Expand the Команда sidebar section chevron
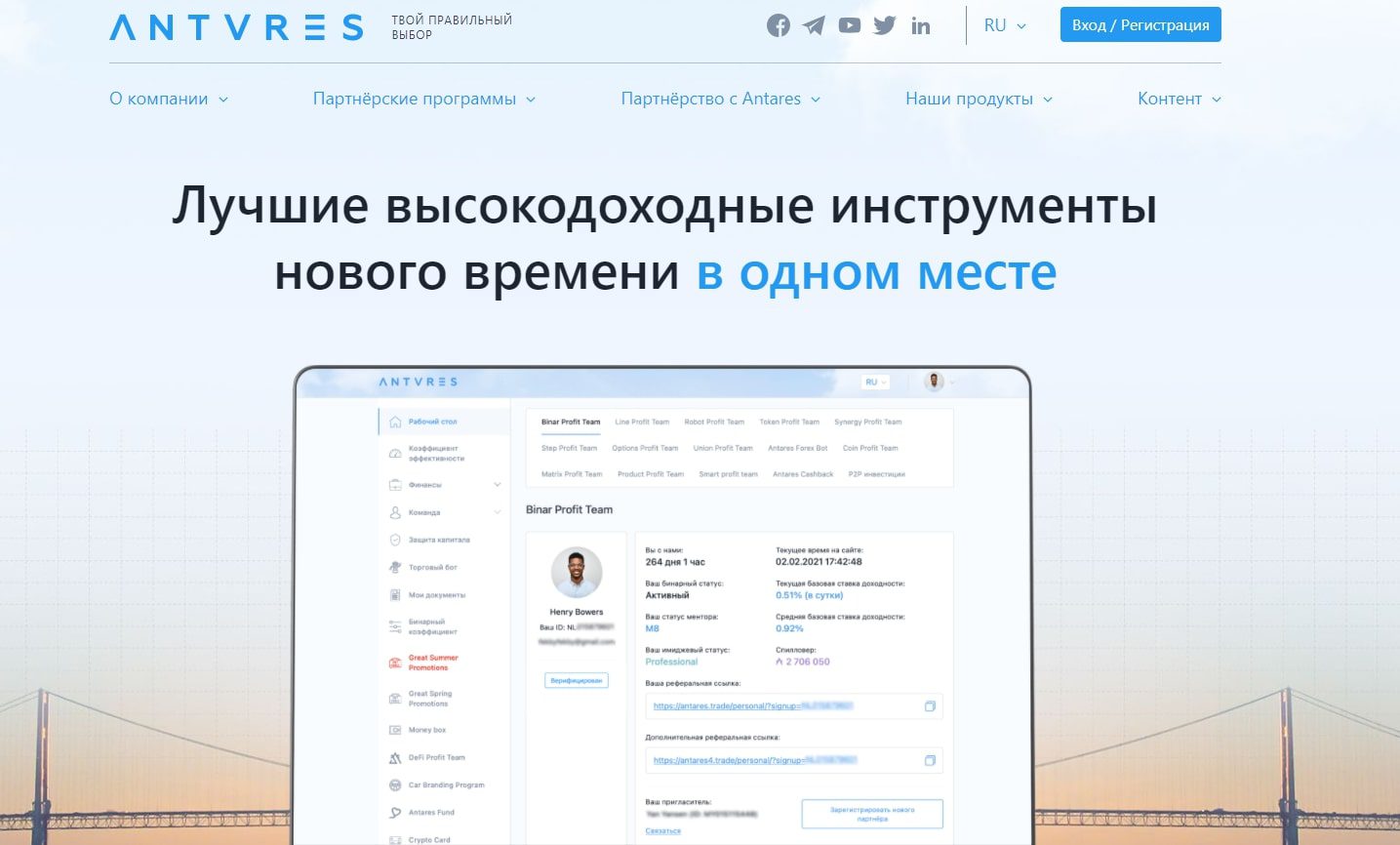Viewport: 1400px width, 845px height. coord(497,512)
